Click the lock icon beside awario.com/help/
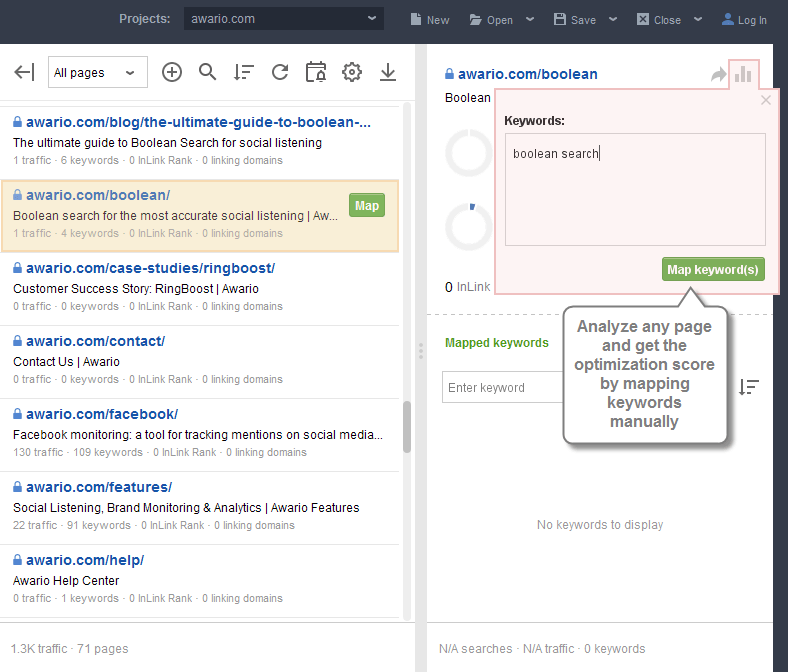This screenshot has width=788, height=672. [18, 559]
